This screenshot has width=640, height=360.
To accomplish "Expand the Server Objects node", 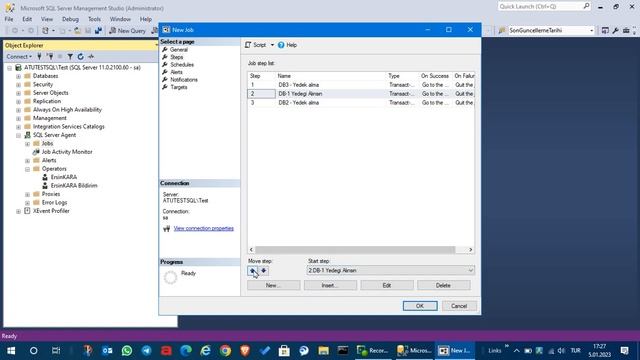I will 18,93.
